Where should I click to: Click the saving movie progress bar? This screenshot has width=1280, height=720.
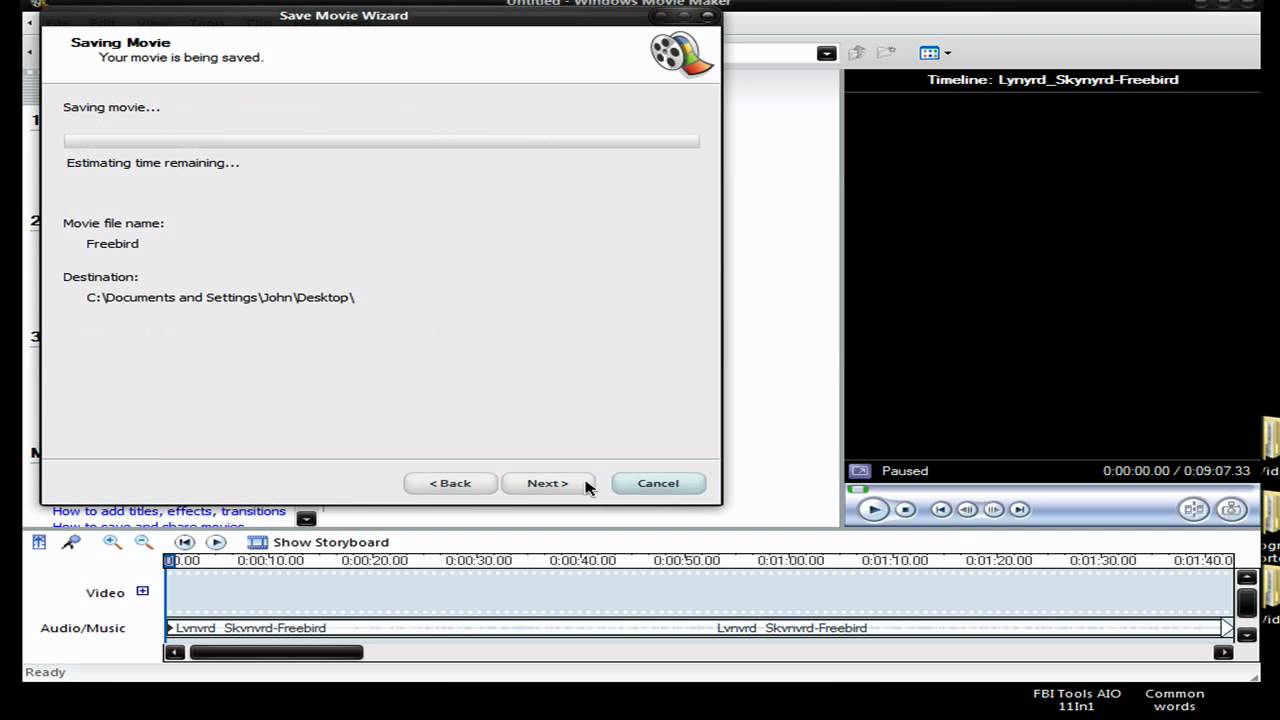(x=382, y=141)
